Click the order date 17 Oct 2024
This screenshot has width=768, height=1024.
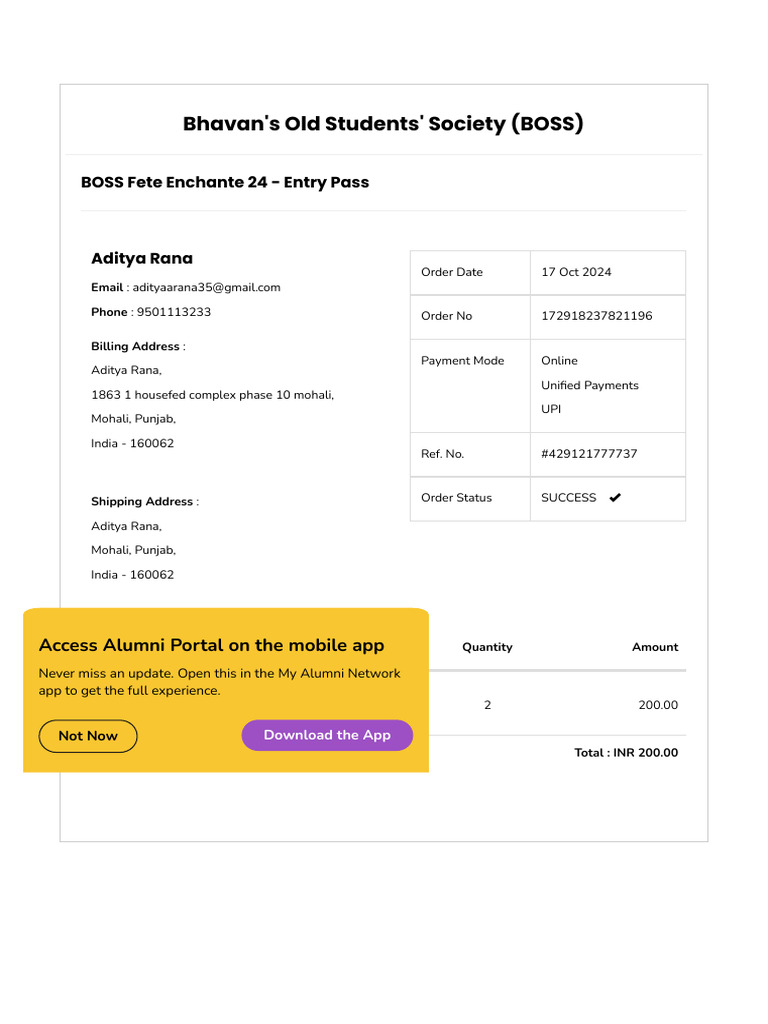[576, 272]
